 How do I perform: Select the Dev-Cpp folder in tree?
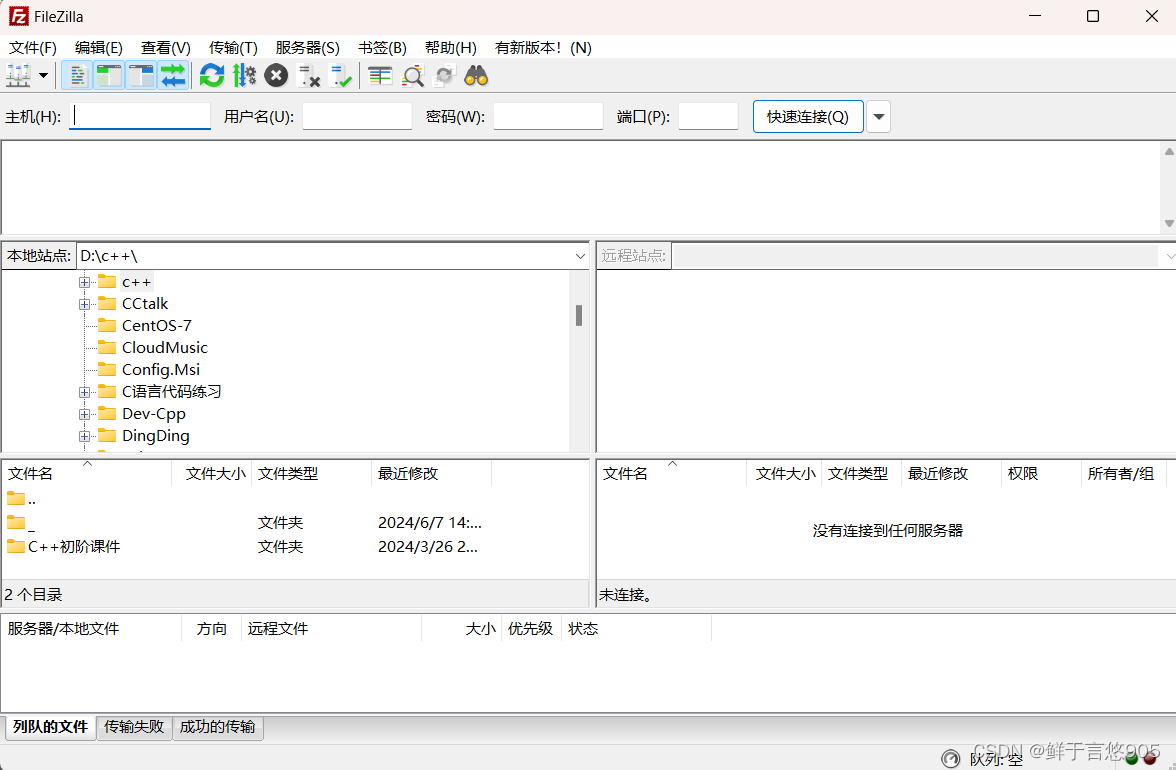154,414
